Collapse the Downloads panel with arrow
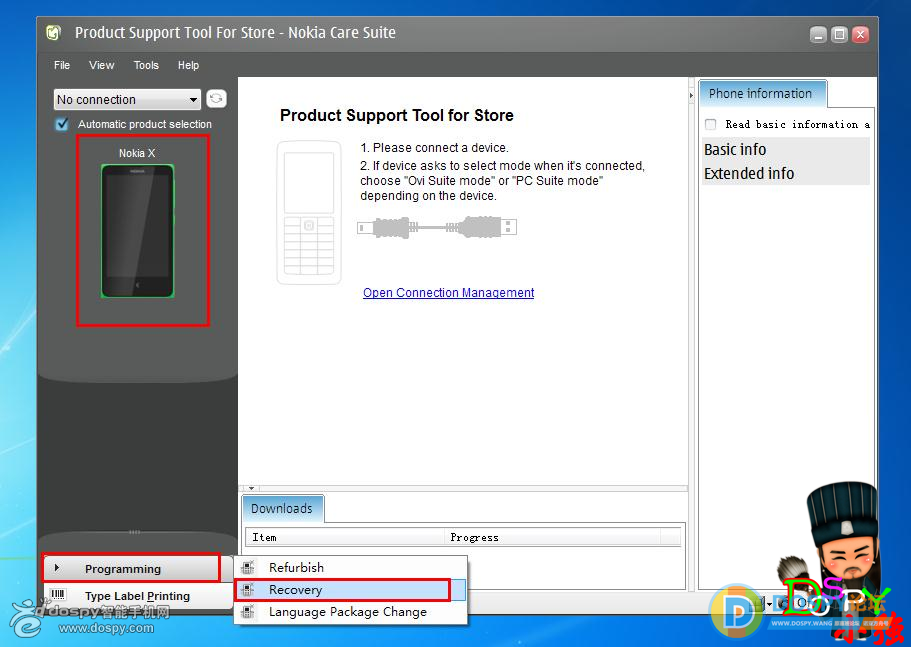The width and height of the screenshot is (911, 647). point(251,488)
